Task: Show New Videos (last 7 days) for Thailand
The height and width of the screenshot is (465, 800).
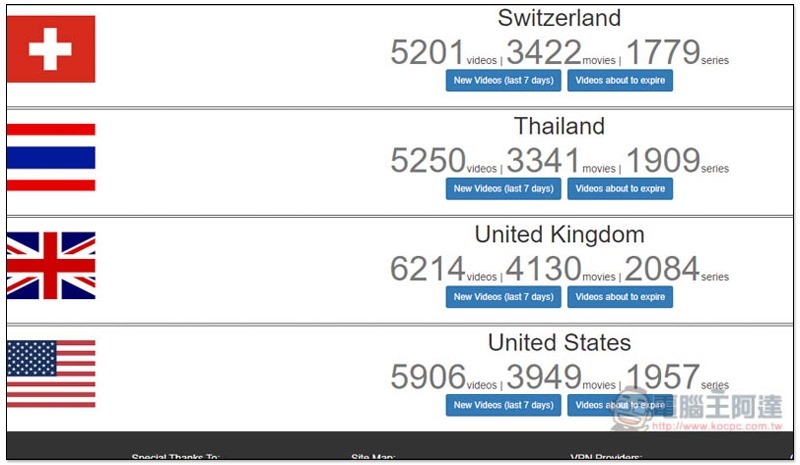Action: tap(503, 189)
